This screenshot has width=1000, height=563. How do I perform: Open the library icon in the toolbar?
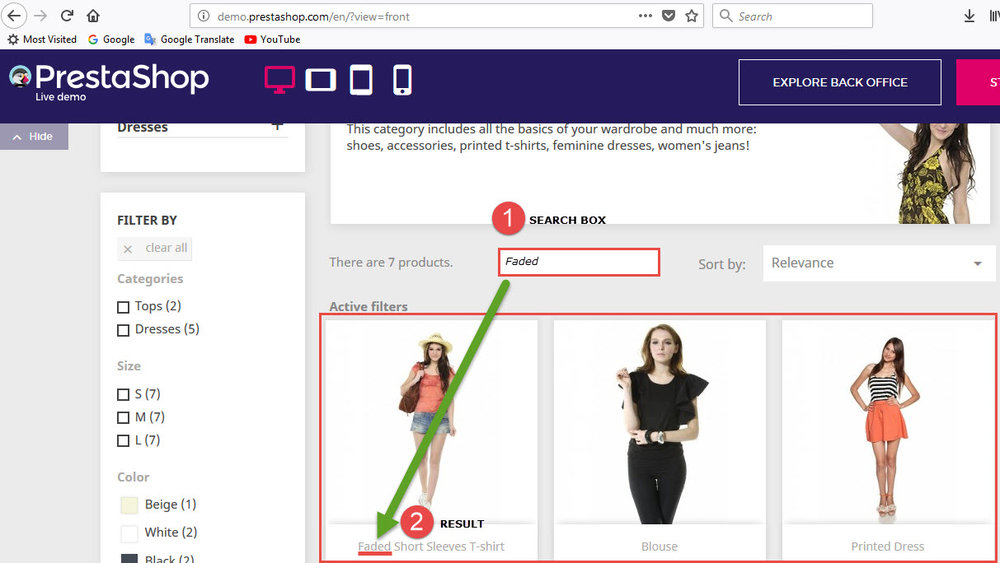(x=994, y=16)
